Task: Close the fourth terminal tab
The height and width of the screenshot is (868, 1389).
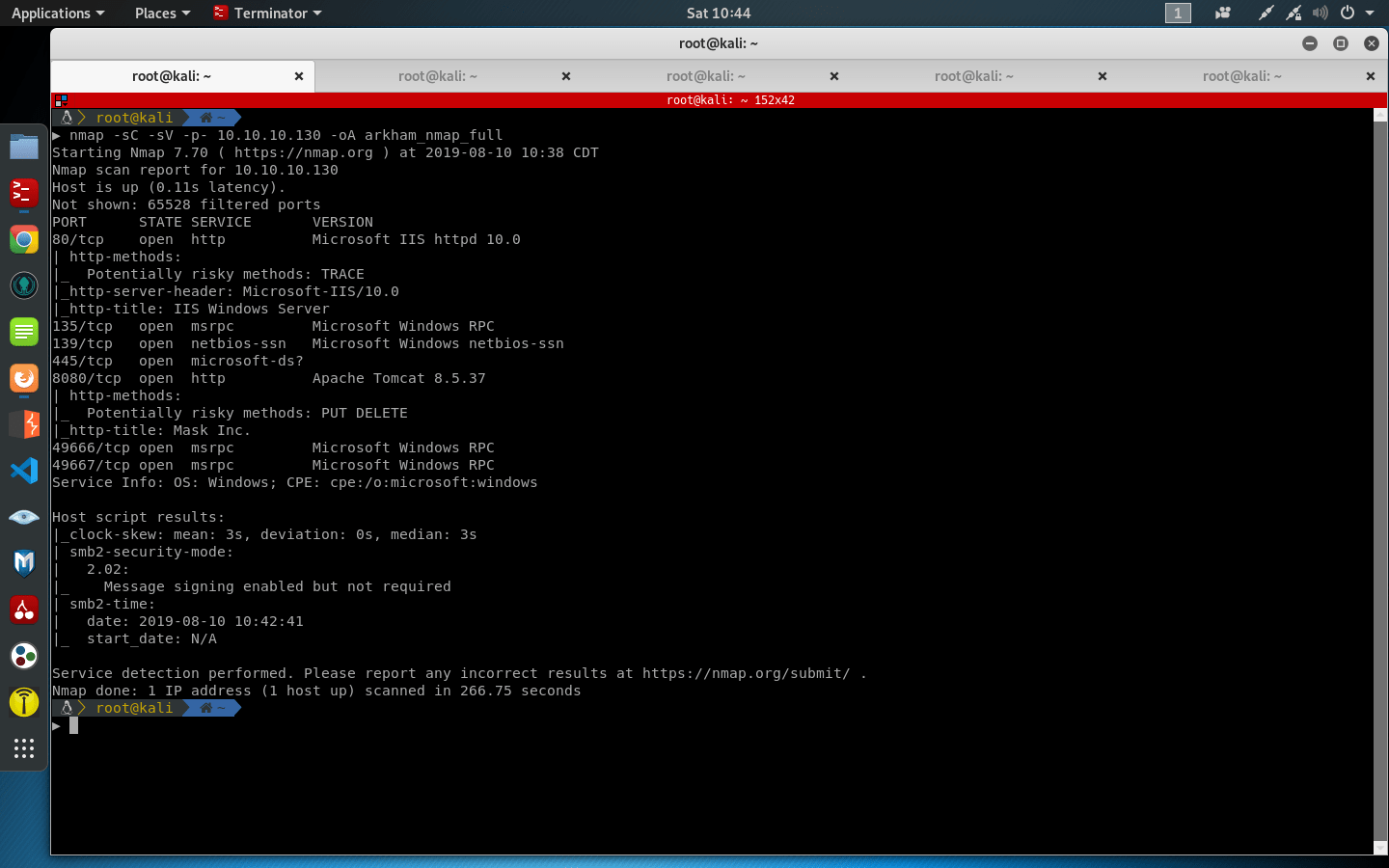Action: (x=1103, y=76)
